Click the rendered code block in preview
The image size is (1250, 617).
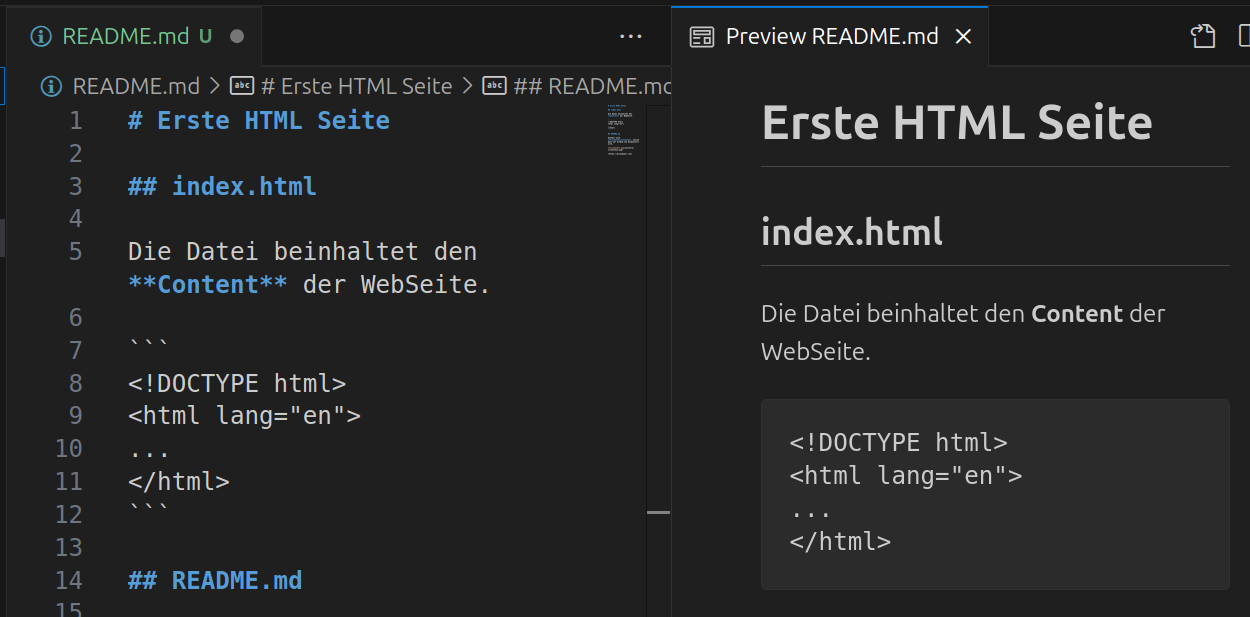tap(994, 493)
